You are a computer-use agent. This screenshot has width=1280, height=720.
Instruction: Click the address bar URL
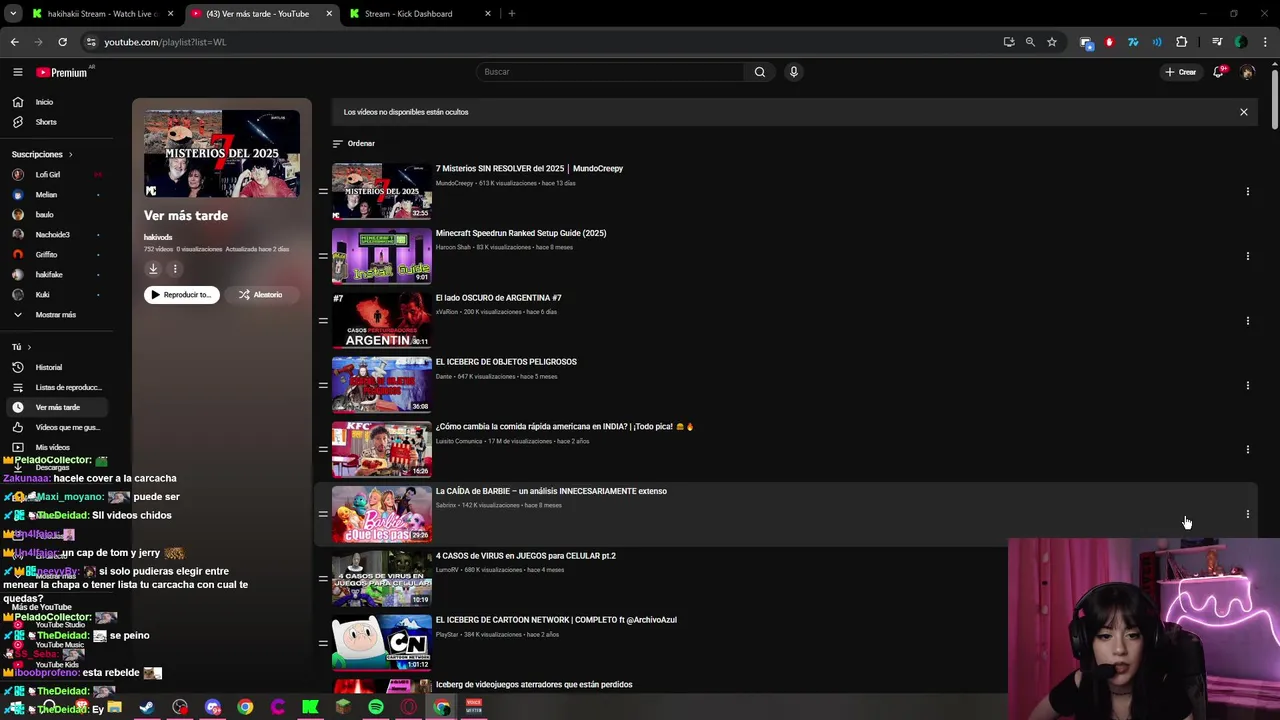point(165,42)
